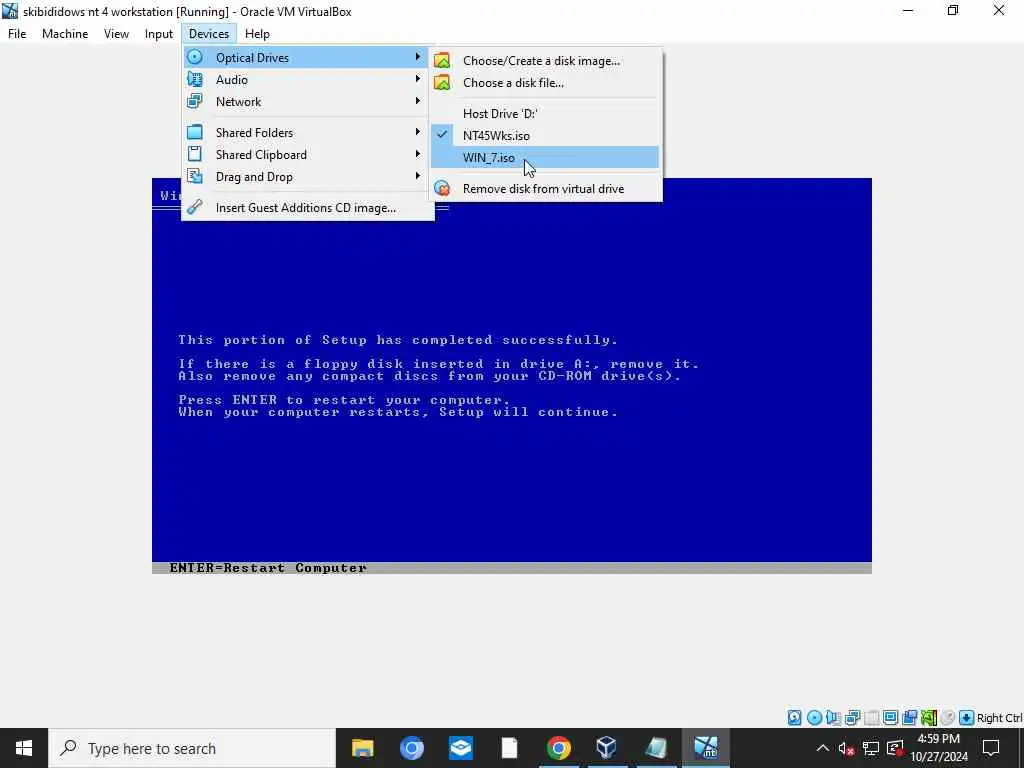The width and height of the screenshot is (1024, 768).
Task: Select Choose a disk file option
Action: [x=545, y=82]
